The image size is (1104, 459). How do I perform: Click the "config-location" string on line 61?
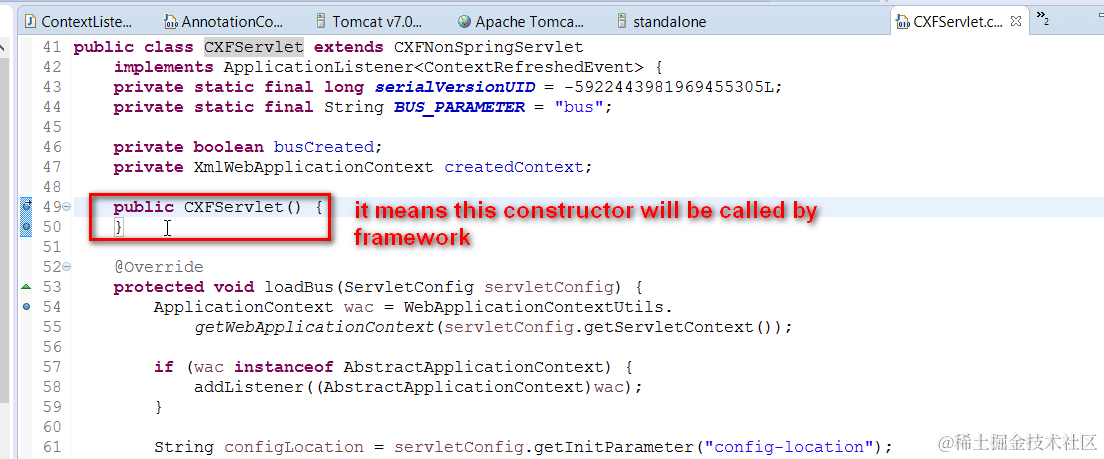point(789,446)
